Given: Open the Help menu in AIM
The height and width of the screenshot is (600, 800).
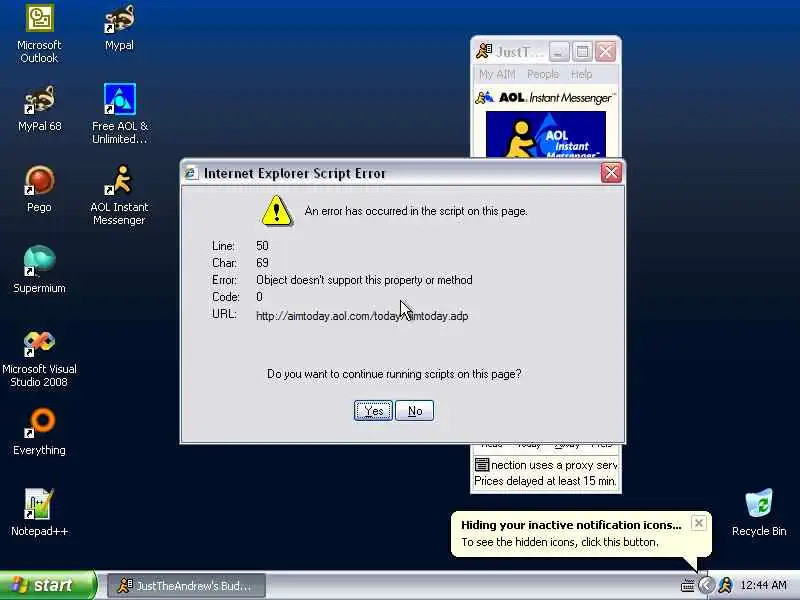Looking at the screenshot, I should 581,74.
